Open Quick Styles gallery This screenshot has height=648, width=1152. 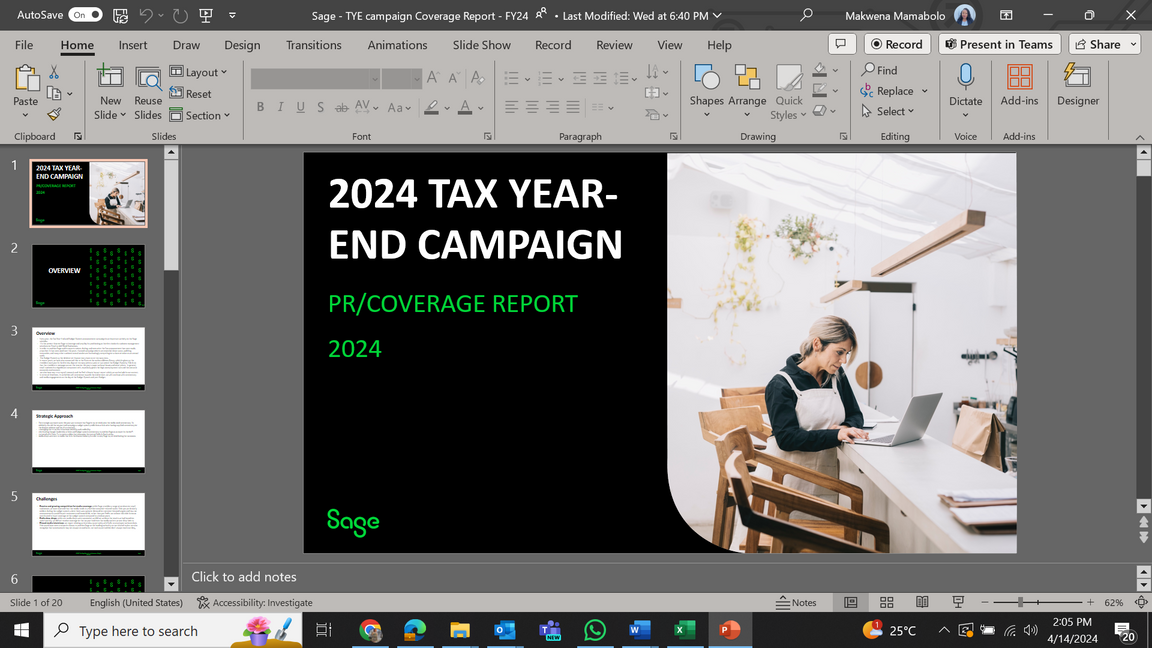coord(788,93)
